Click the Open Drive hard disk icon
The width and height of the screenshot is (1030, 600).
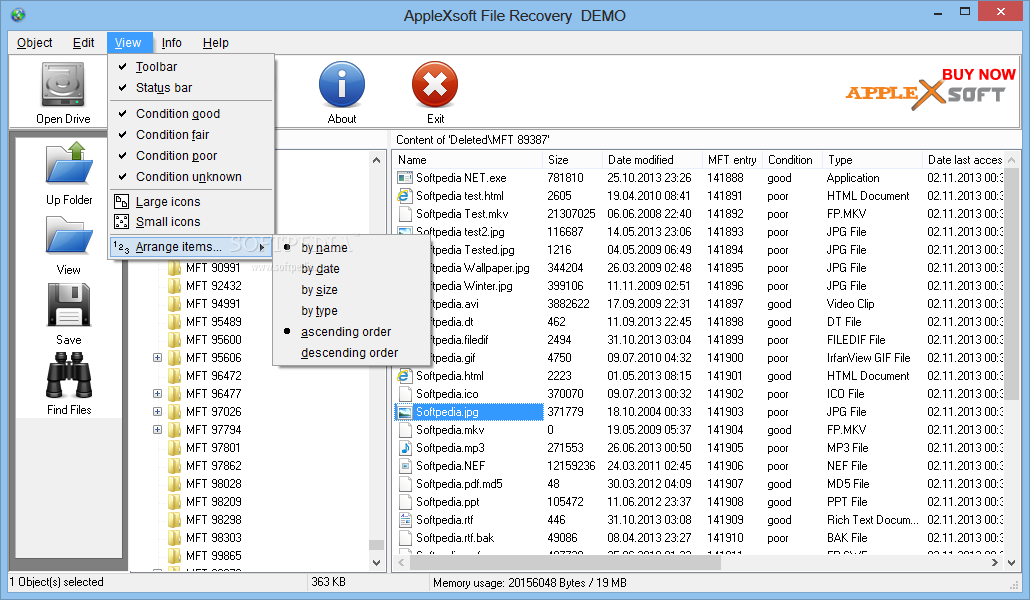[63, 84]
